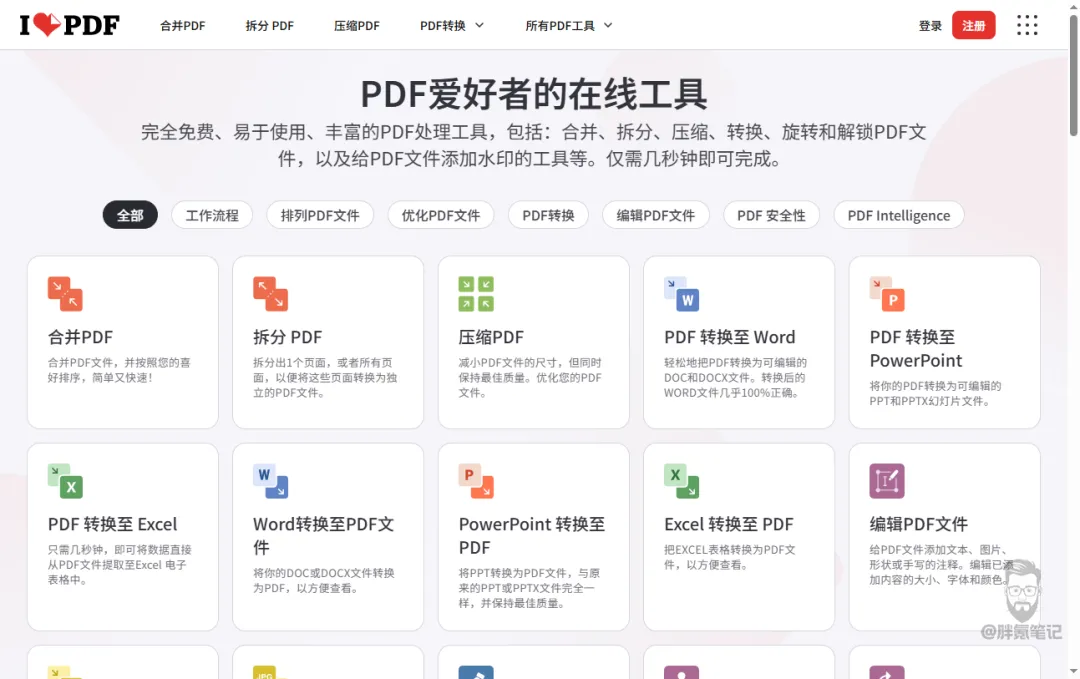
Task: Open the PDF 转换至 PowerPoint title
Action: (915, 348)
